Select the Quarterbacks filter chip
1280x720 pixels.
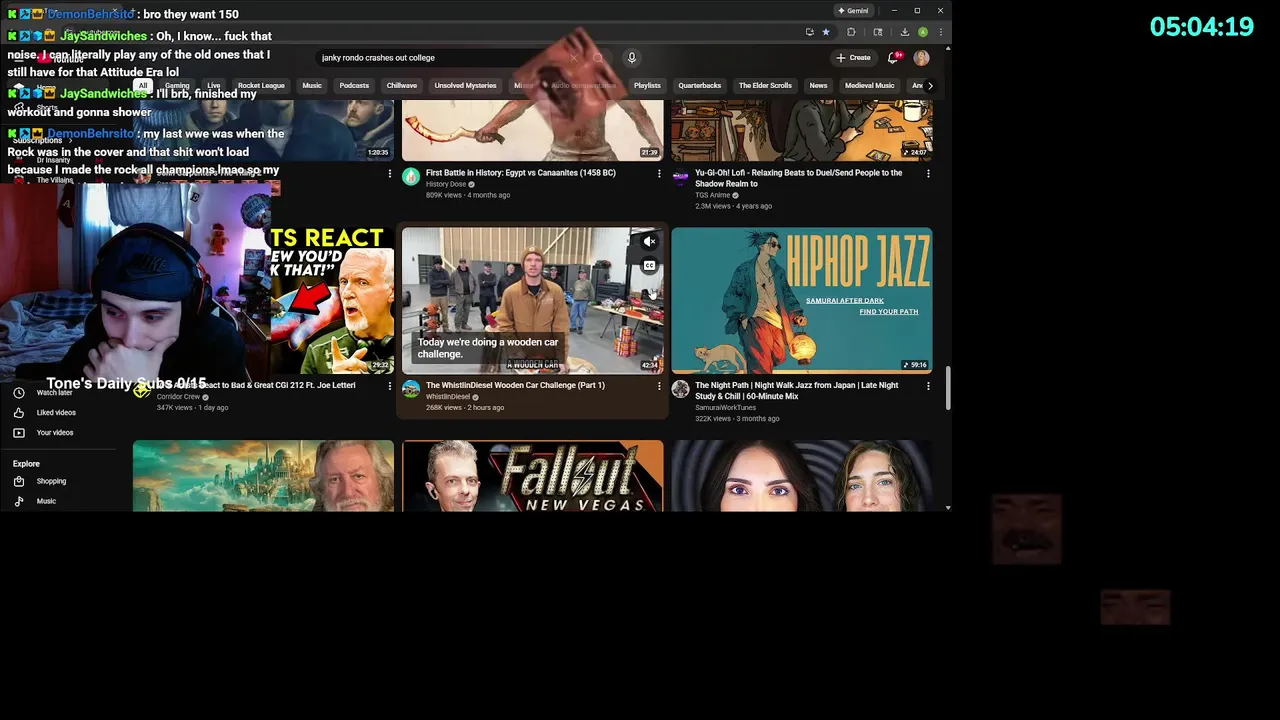(x=699, y=86)
